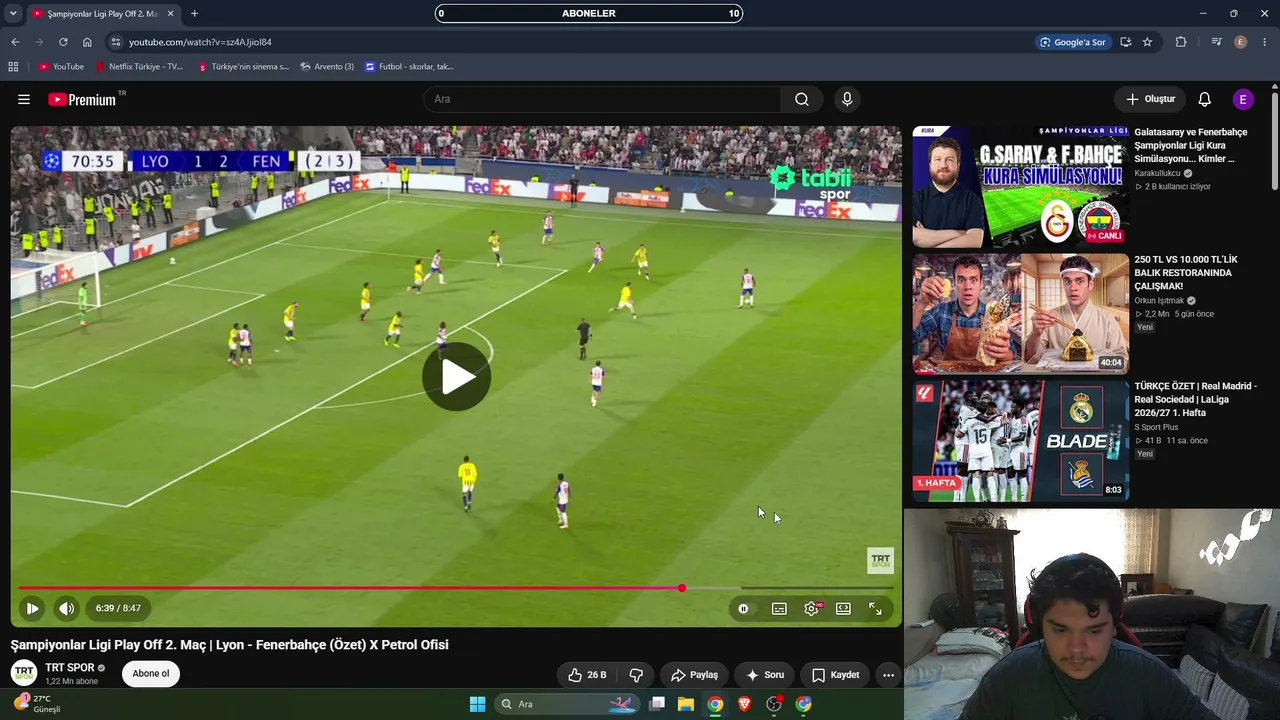Screen dimensions: 1280x720
Task: Mute the video with the volume icon
Action: click(x=66, y=608)
